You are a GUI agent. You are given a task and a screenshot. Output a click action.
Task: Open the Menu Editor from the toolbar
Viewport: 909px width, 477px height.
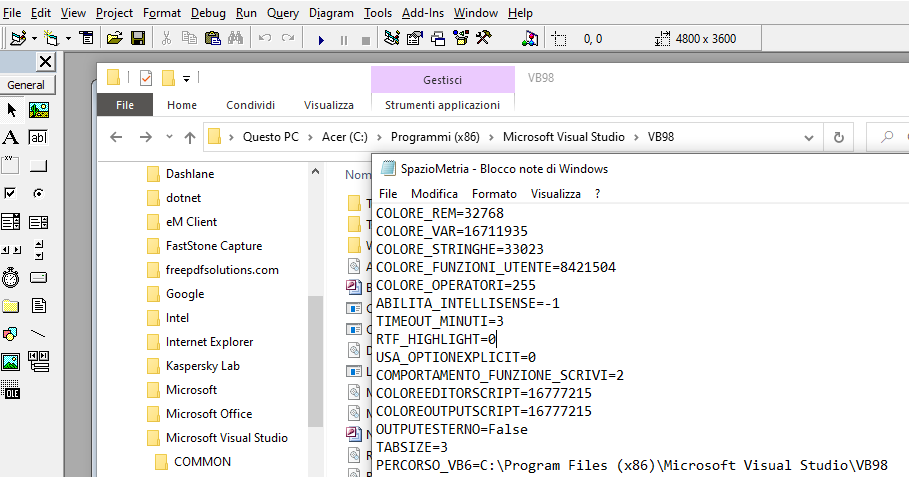87,38
